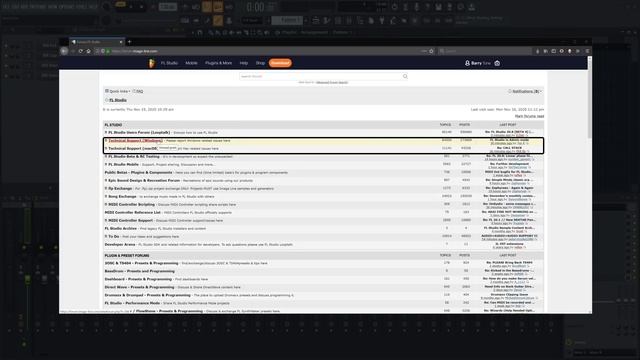640x360 pixels.
Task: Open the FL Studio Mobile forum
Action: [x=123, y=164]
